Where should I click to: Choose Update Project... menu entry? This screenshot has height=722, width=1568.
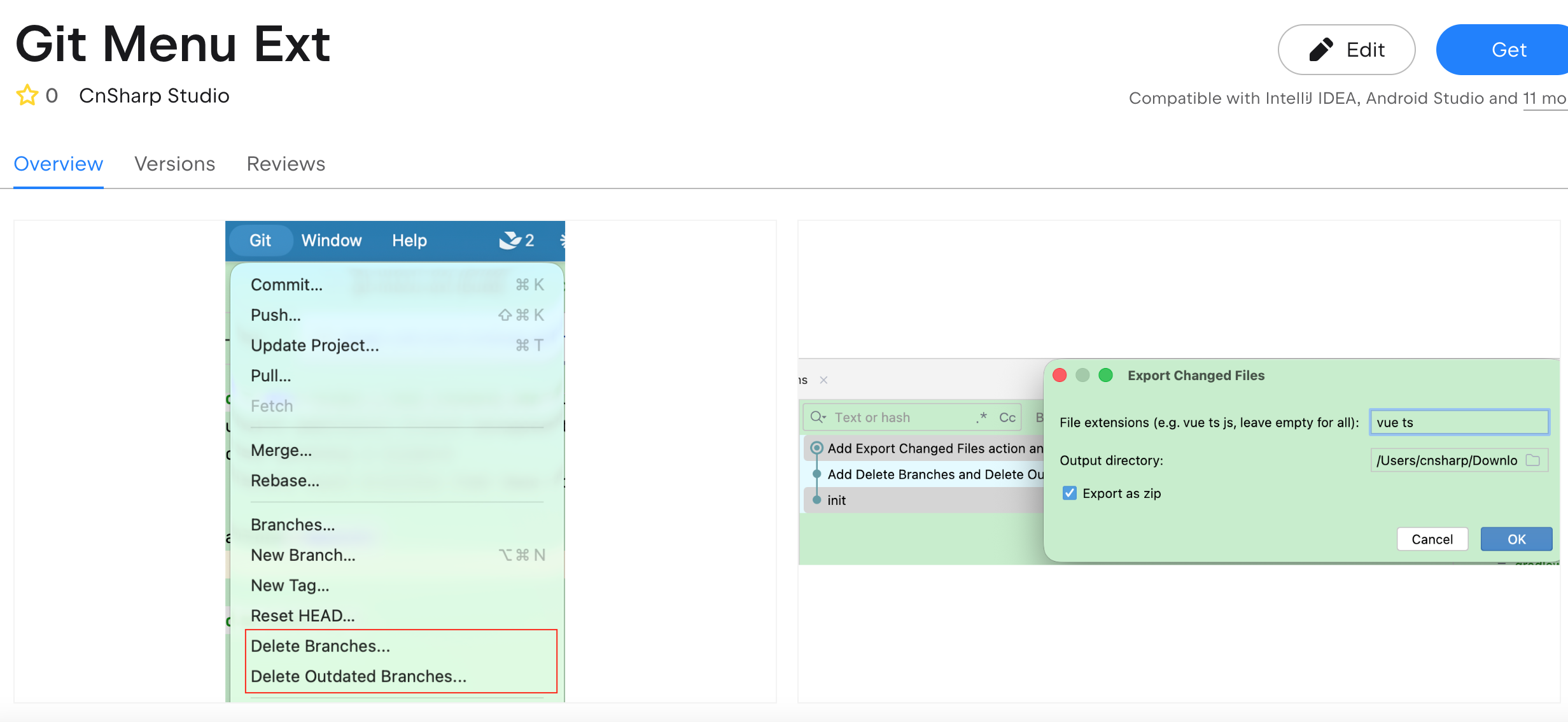tap(397, 345)
